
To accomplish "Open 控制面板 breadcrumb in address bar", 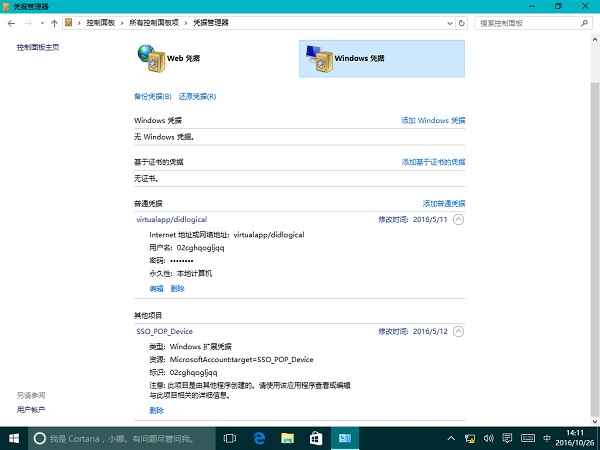I will (101, 23).
